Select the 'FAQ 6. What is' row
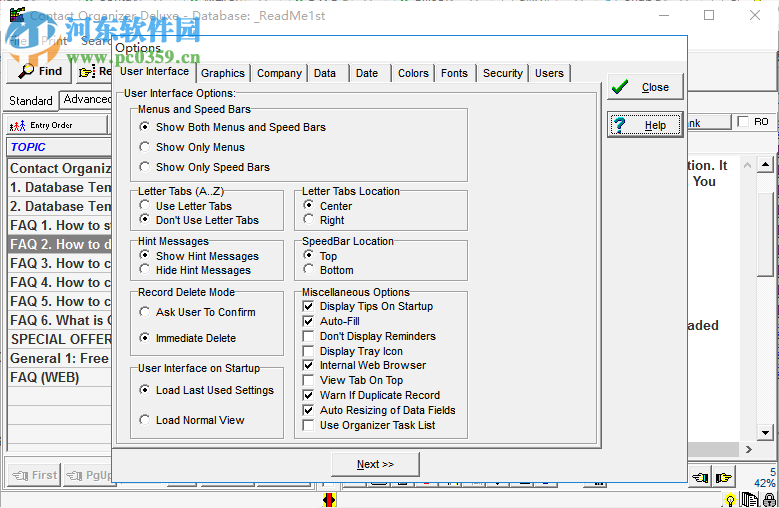This screenshot has height=508, width=779. 60,320
